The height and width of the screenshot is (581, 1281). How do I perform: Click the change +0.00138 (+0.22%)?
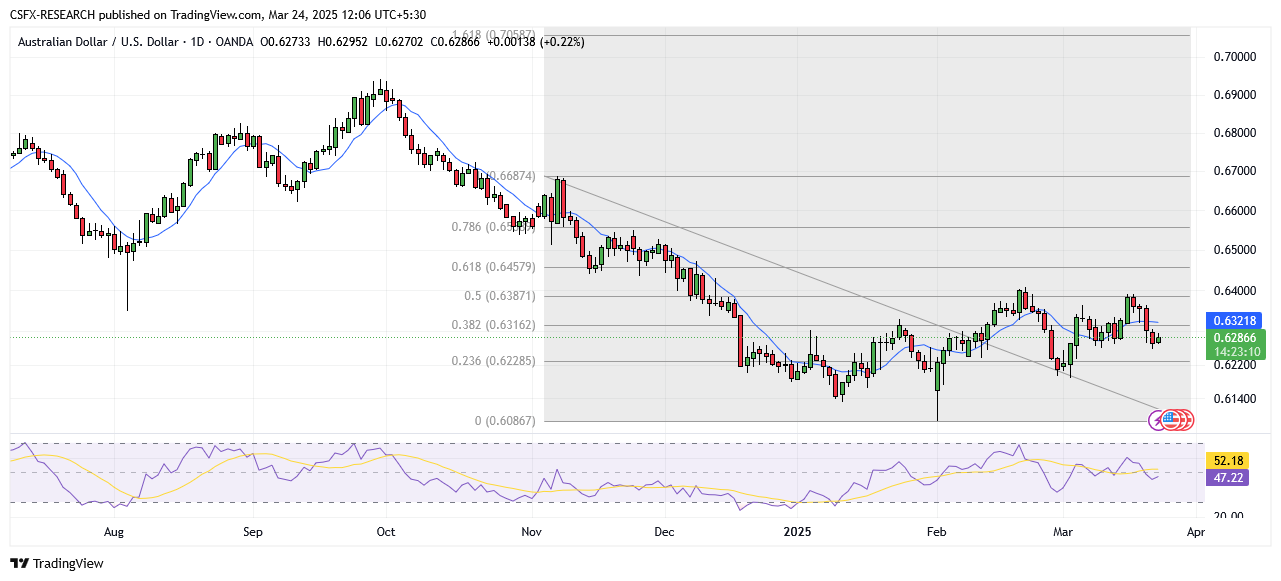tap(538, 42)
